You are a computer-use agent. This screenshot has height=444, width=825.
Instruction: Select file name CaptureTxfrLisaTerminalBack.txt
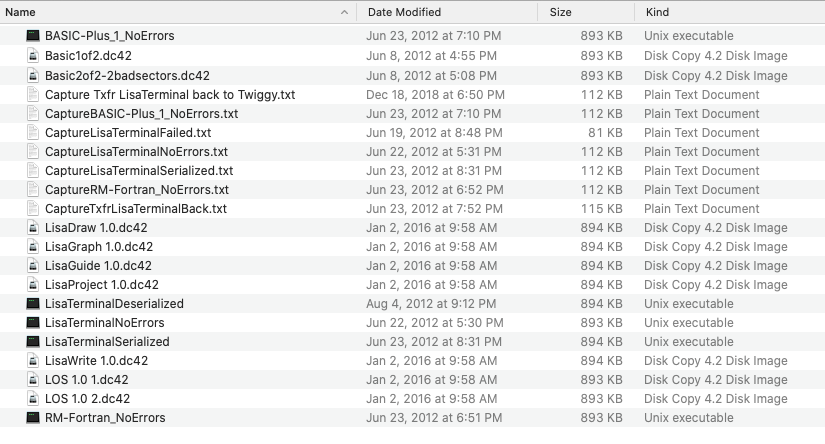tap(136, 208)
